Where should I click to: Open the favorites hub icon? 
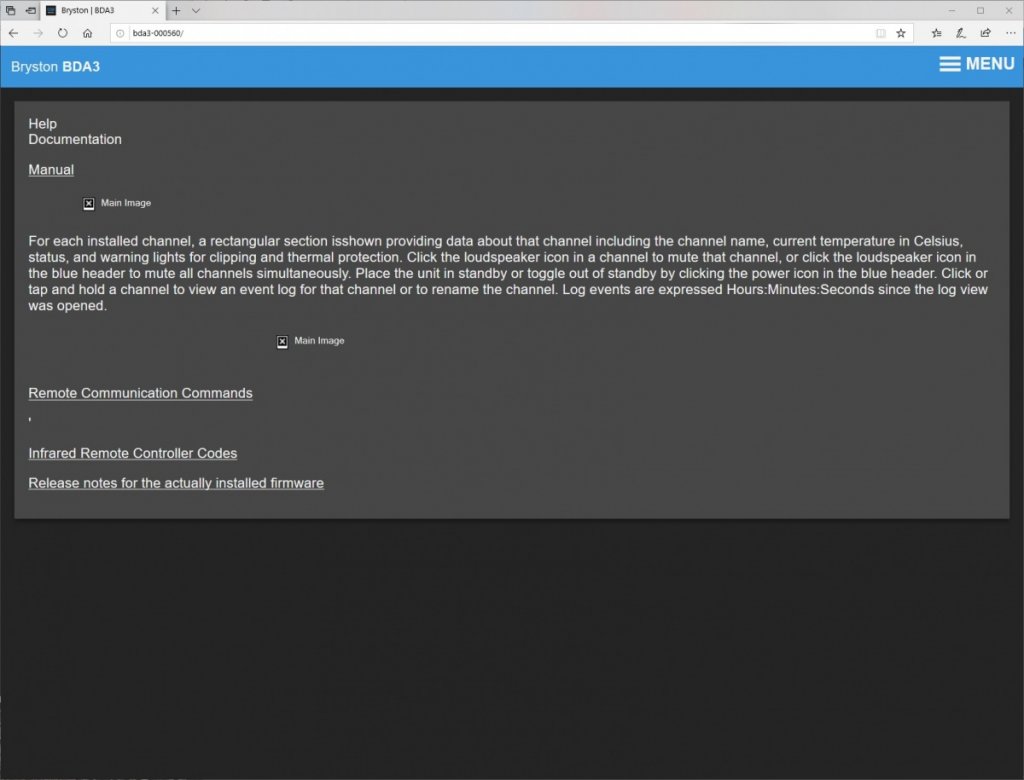tap(936, 33)
